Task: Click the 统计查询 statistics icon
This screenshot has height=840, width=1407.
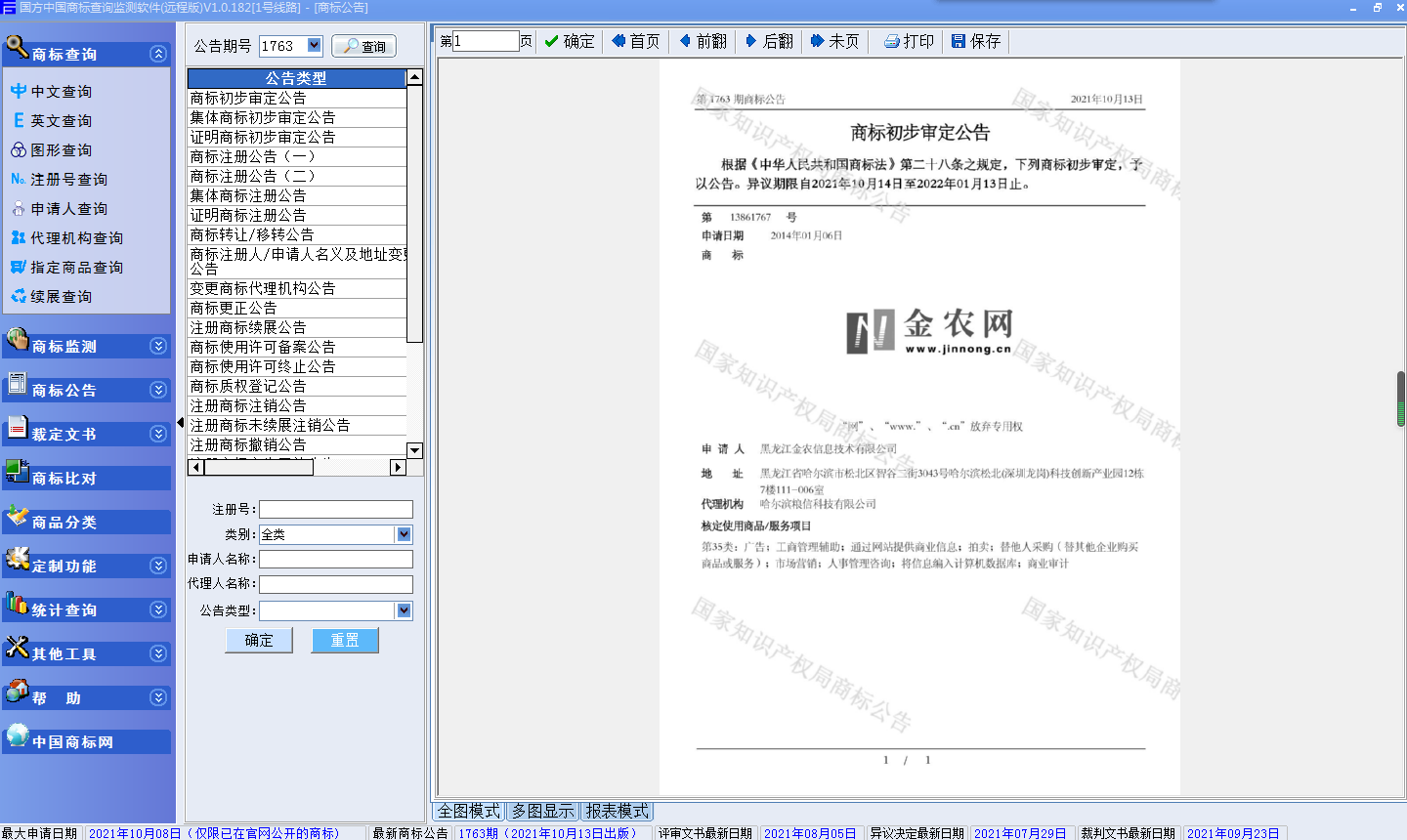Action: tap(17, 604)
